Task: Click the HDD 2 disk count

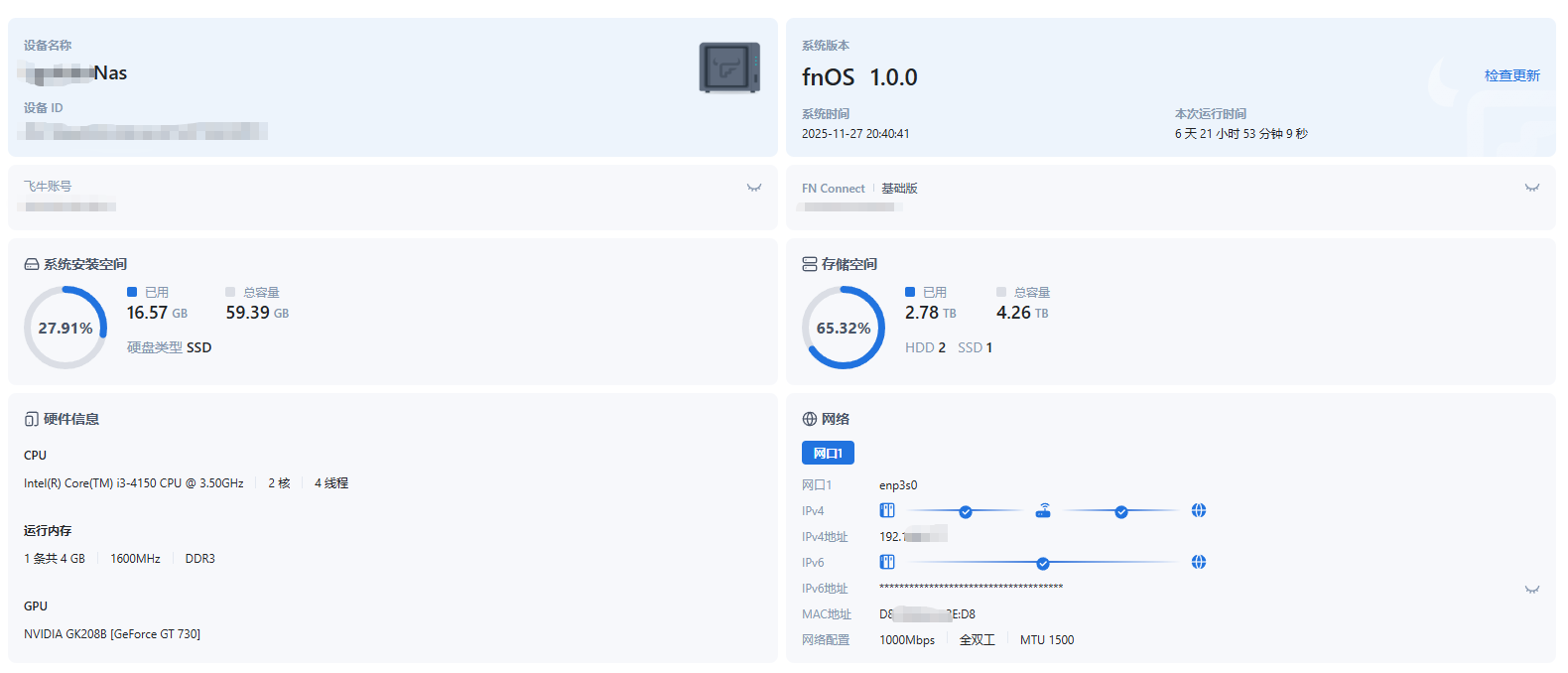Action: point(925,347)
